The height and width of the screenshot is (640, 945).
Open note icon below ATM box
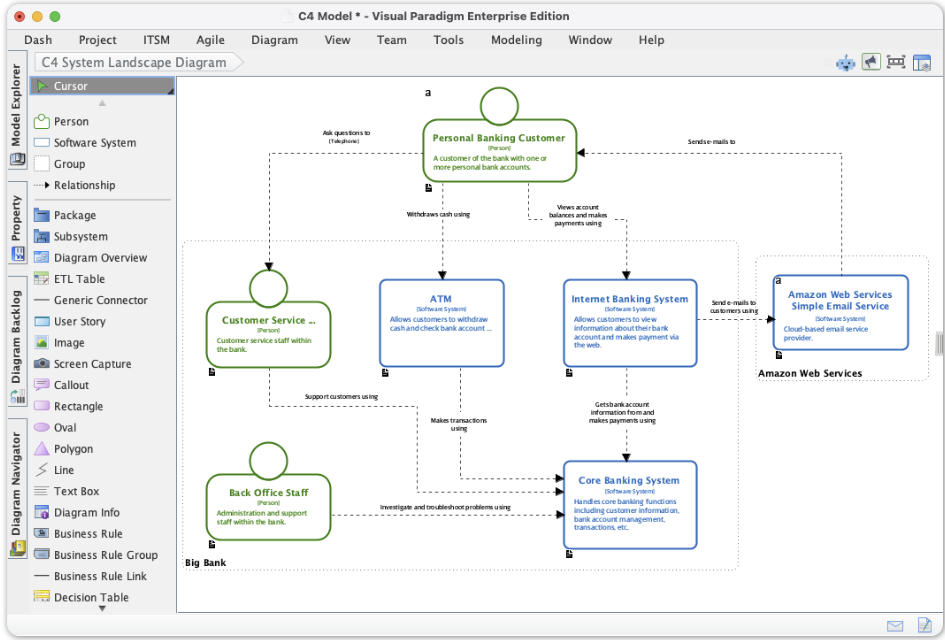click(385, 373)
